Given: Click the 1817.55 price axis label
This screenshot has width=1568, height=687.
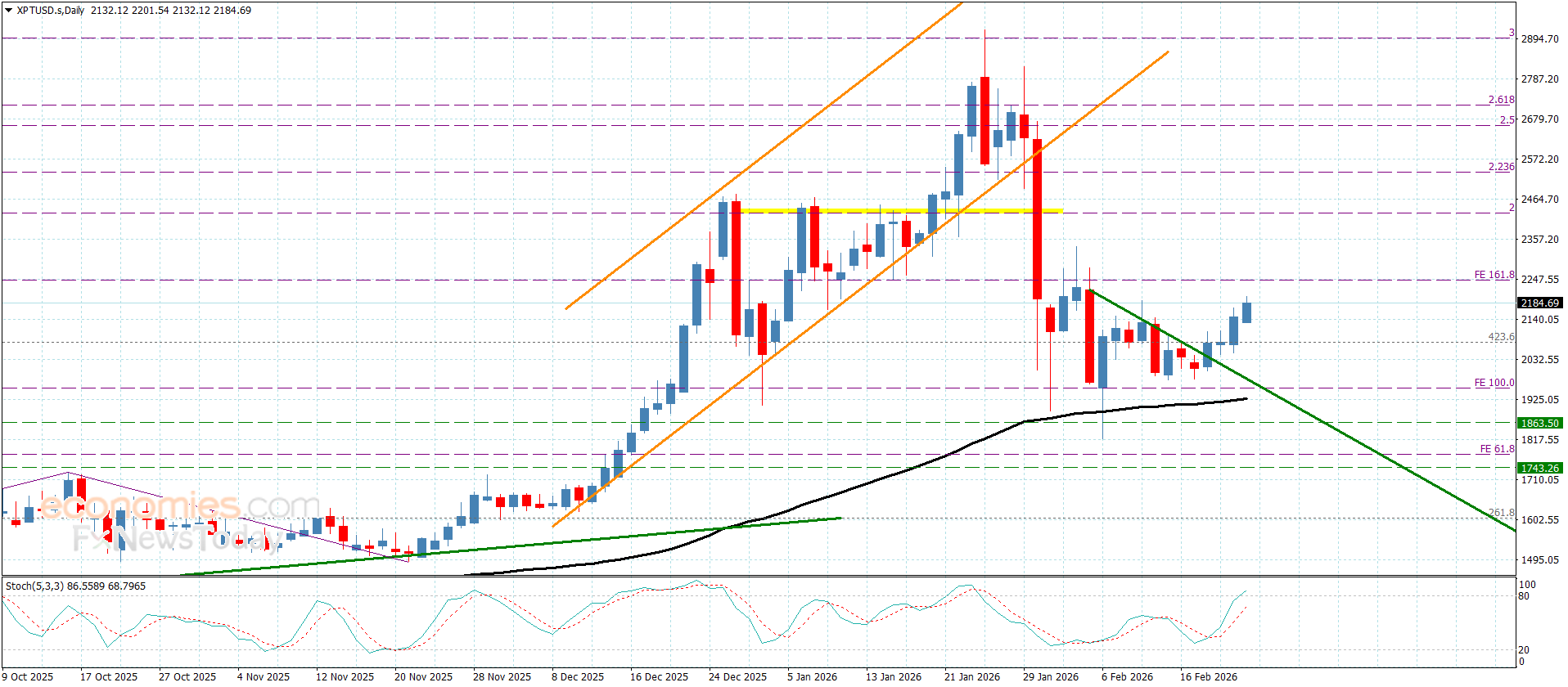Looking at the screenshot, I should (x=1539, y=439).
